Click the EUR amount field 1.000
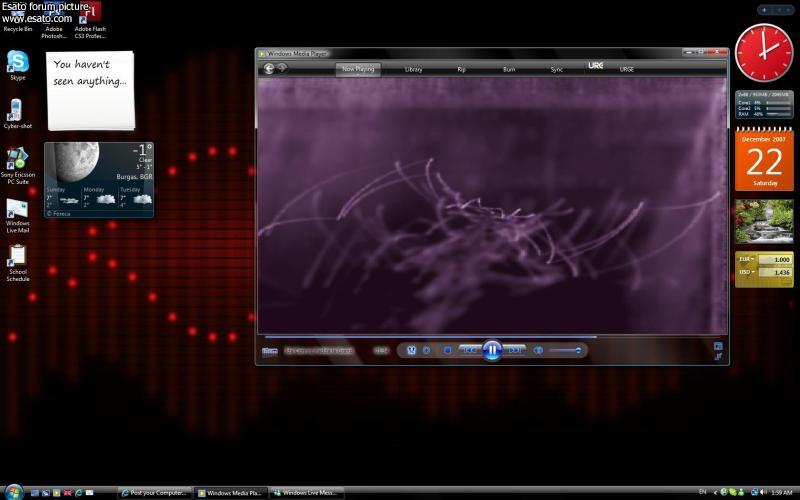Image resolution: width=800 pixels, height=500 pixels. coord(774,260)
